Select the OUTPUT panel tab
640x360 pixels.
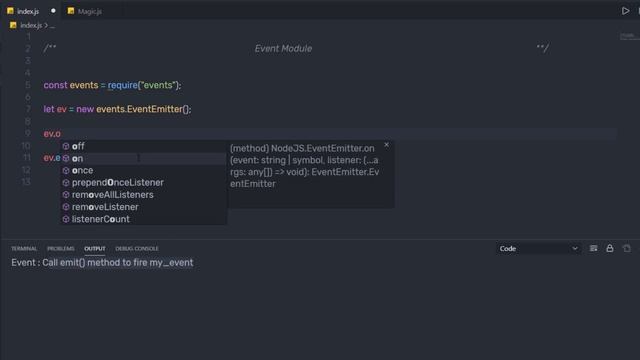pos(95,249)
